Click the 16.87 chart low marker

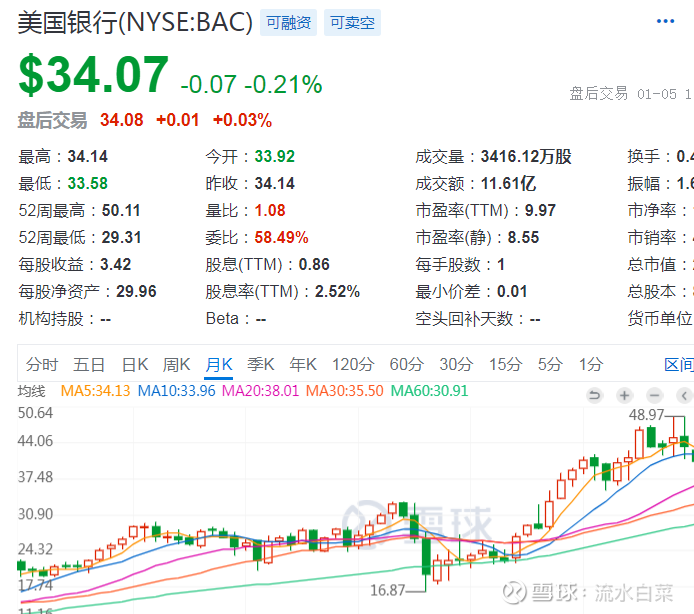pos(388,590)
